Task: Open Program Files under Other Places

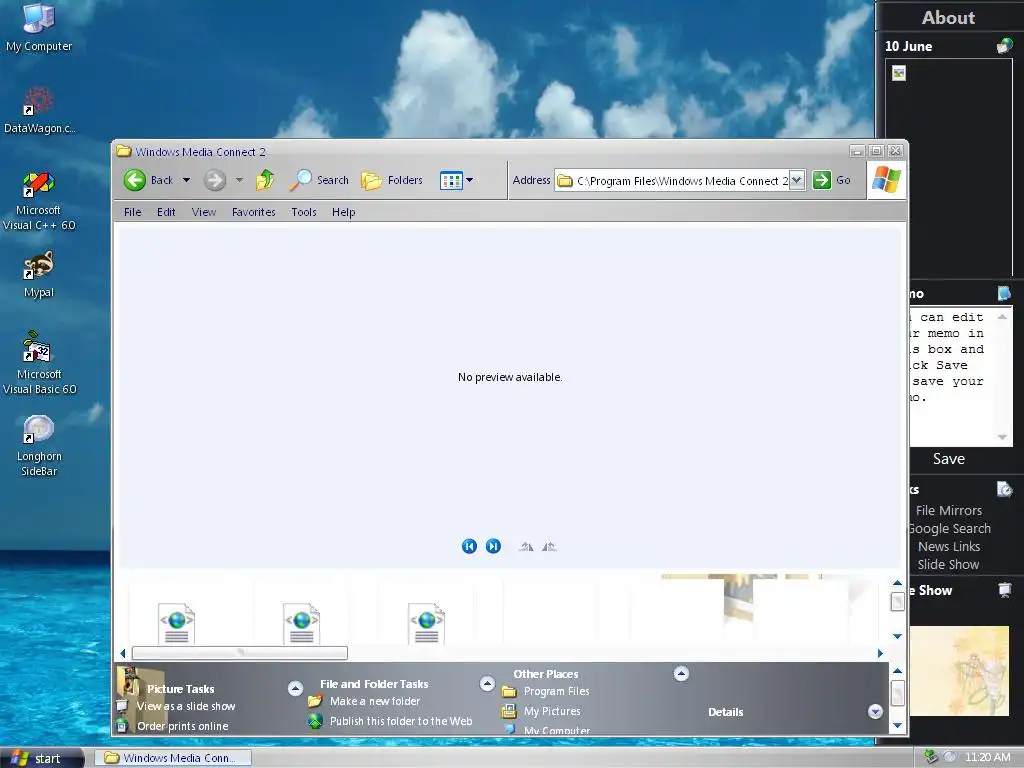Action: (x=556, y=691)
